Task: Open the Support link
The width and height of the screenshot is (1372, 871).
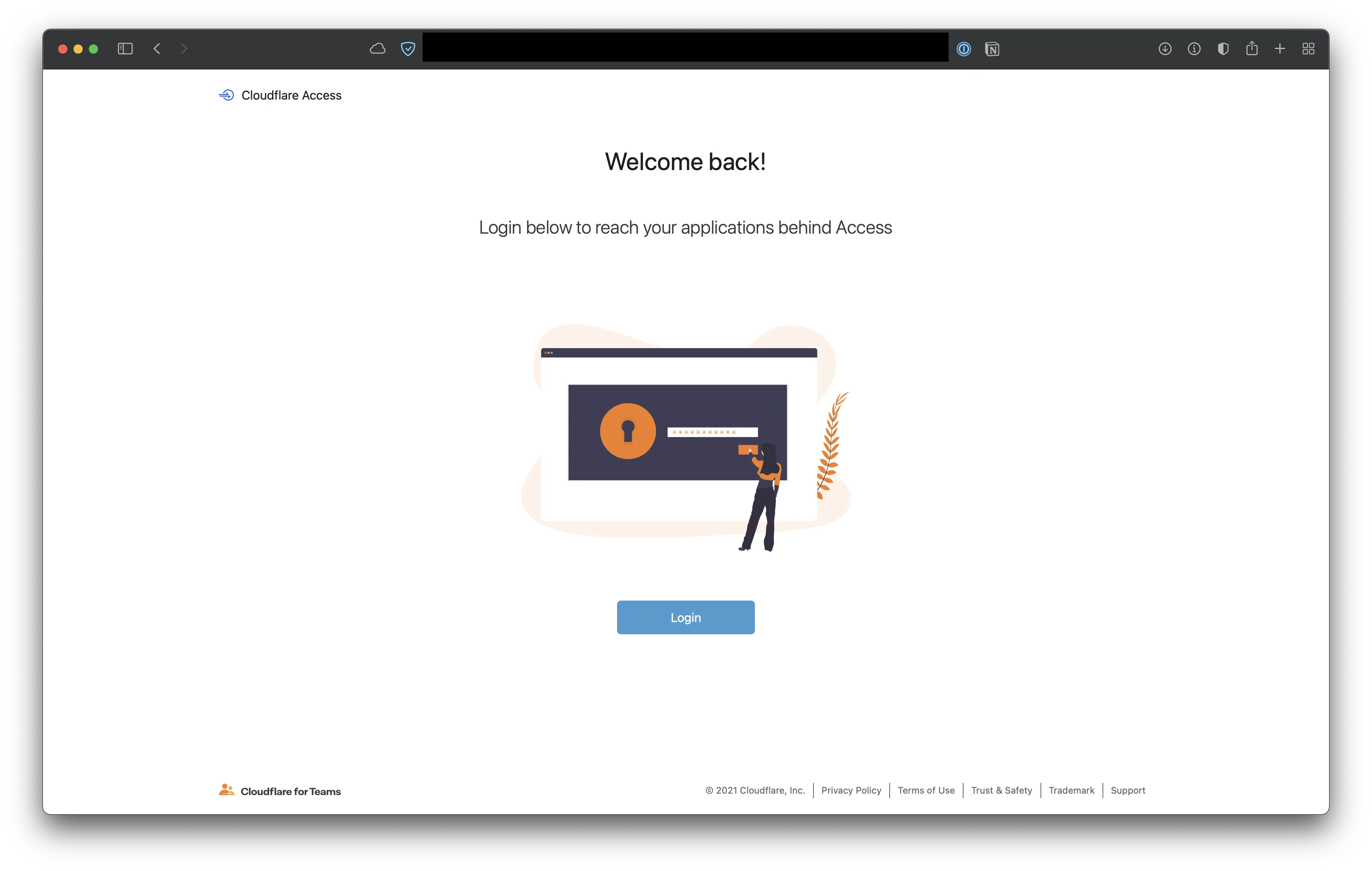Action: (1128, 790)
